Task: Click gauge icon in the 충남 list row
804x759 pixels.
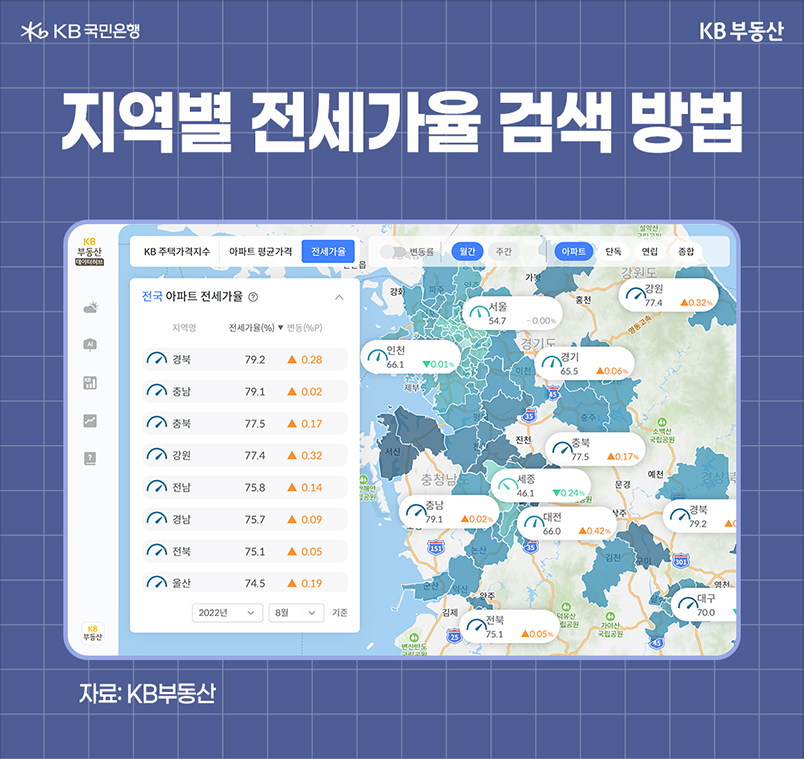Action: [157, 391]
